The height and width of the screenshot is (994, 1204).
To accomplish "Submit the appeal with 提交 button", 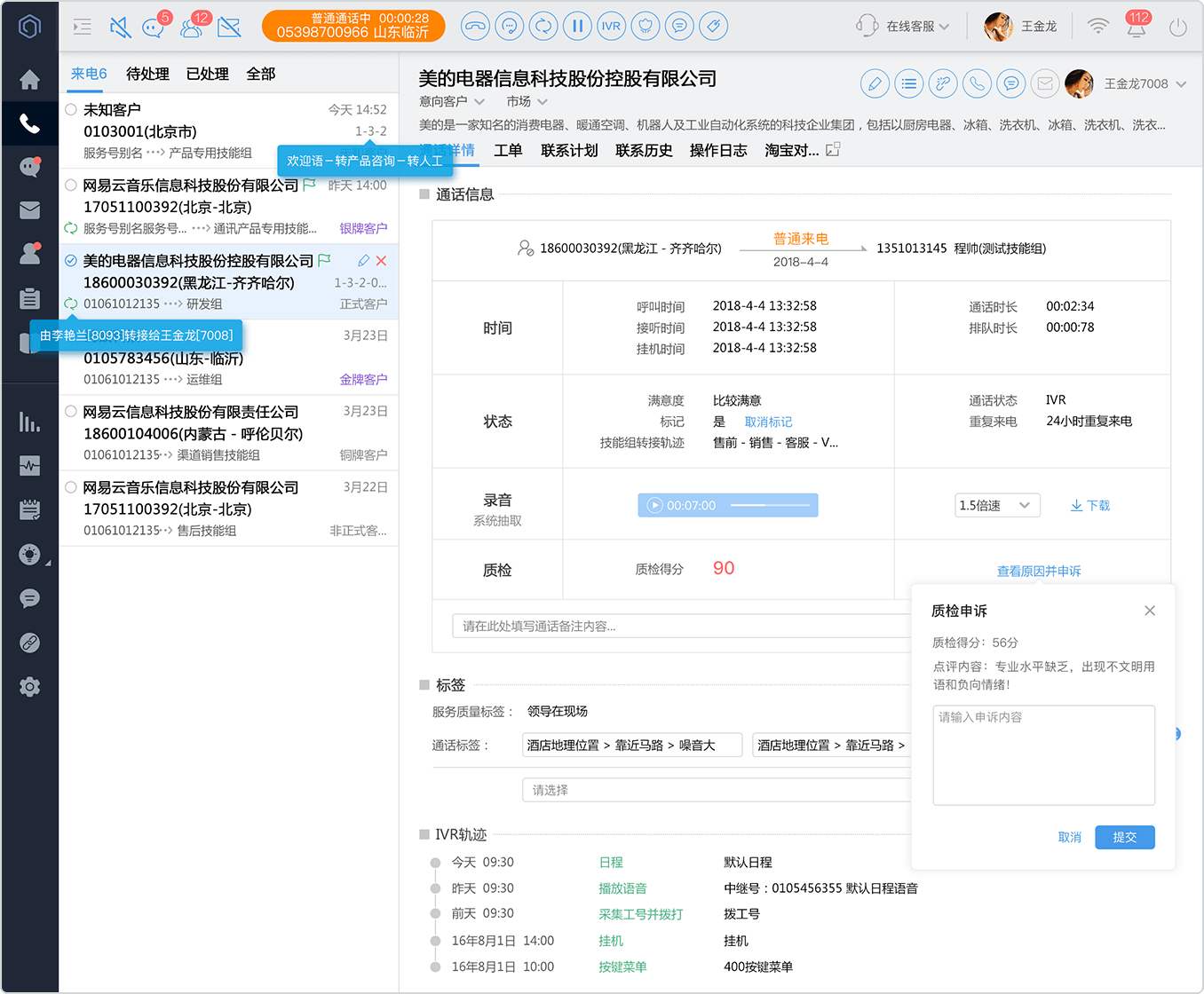I will 1125,837.
